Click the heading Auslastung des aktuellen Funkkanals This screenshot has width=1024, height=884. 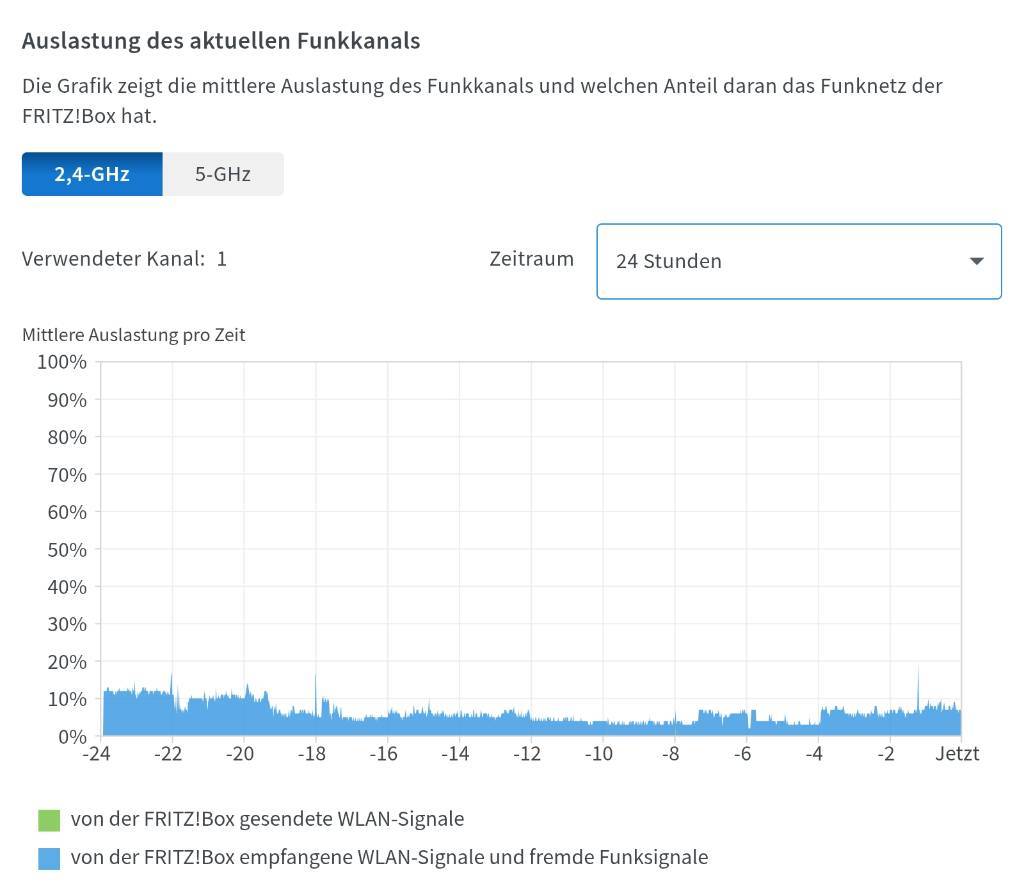click(x=221, y=41)
